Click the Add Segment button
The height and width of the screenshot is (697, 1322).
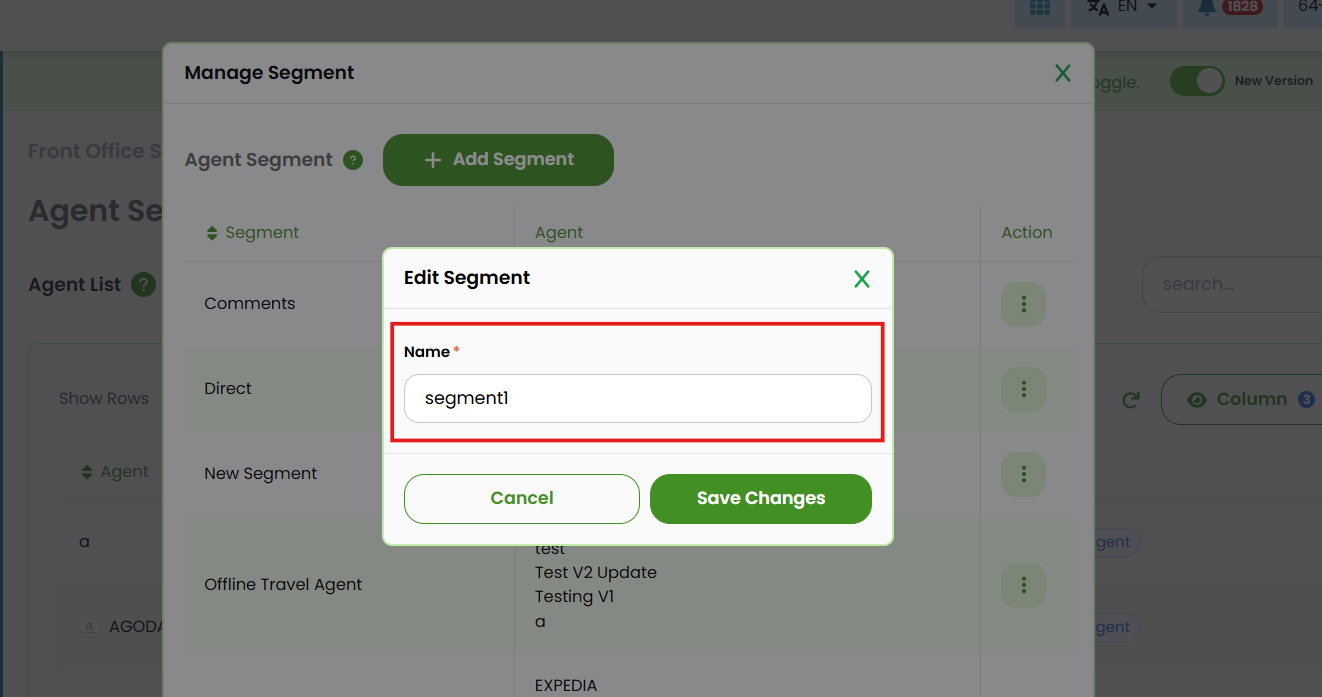498,160
